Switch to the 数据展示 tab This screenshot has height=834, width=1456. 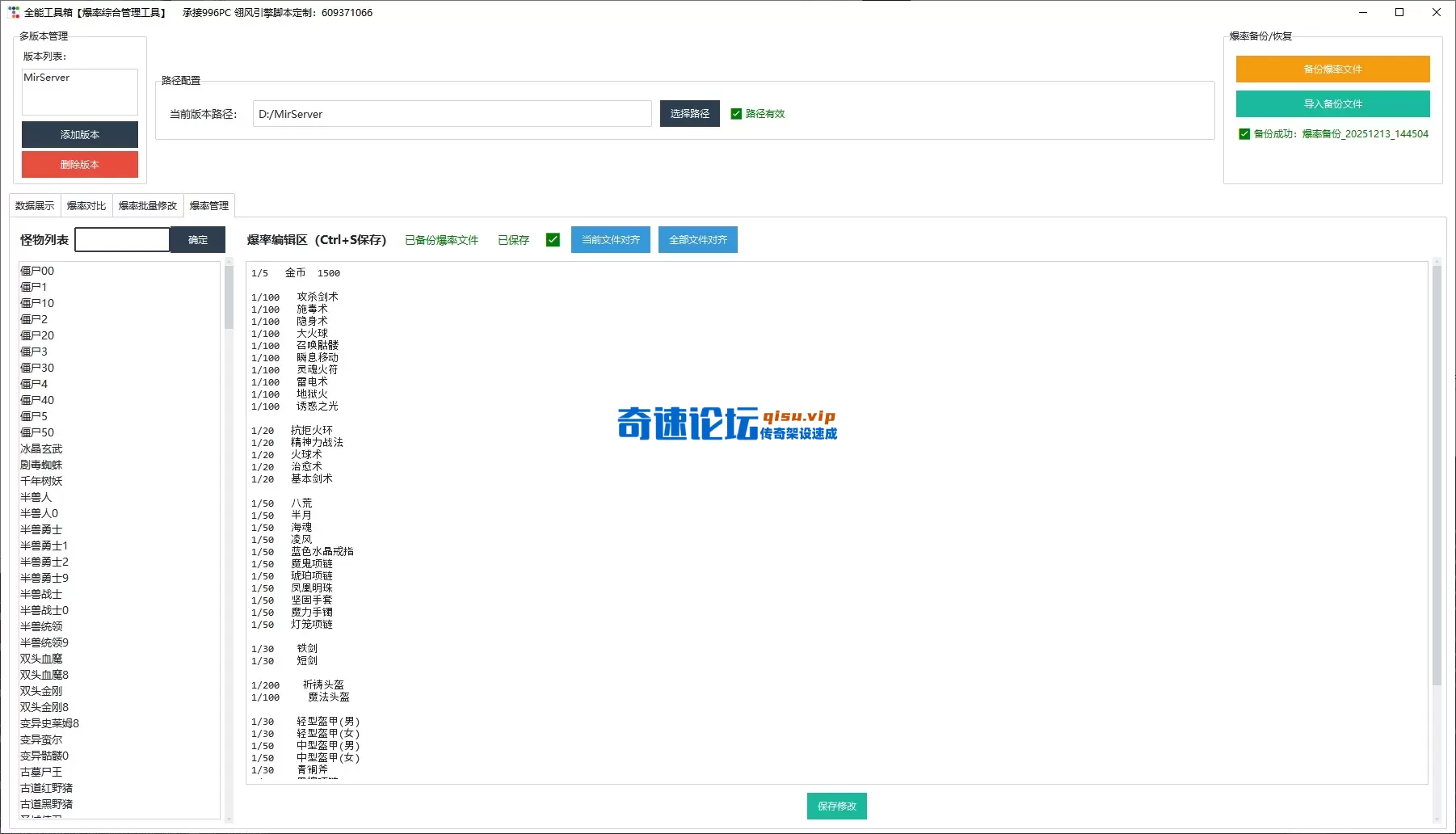point(34,205)
